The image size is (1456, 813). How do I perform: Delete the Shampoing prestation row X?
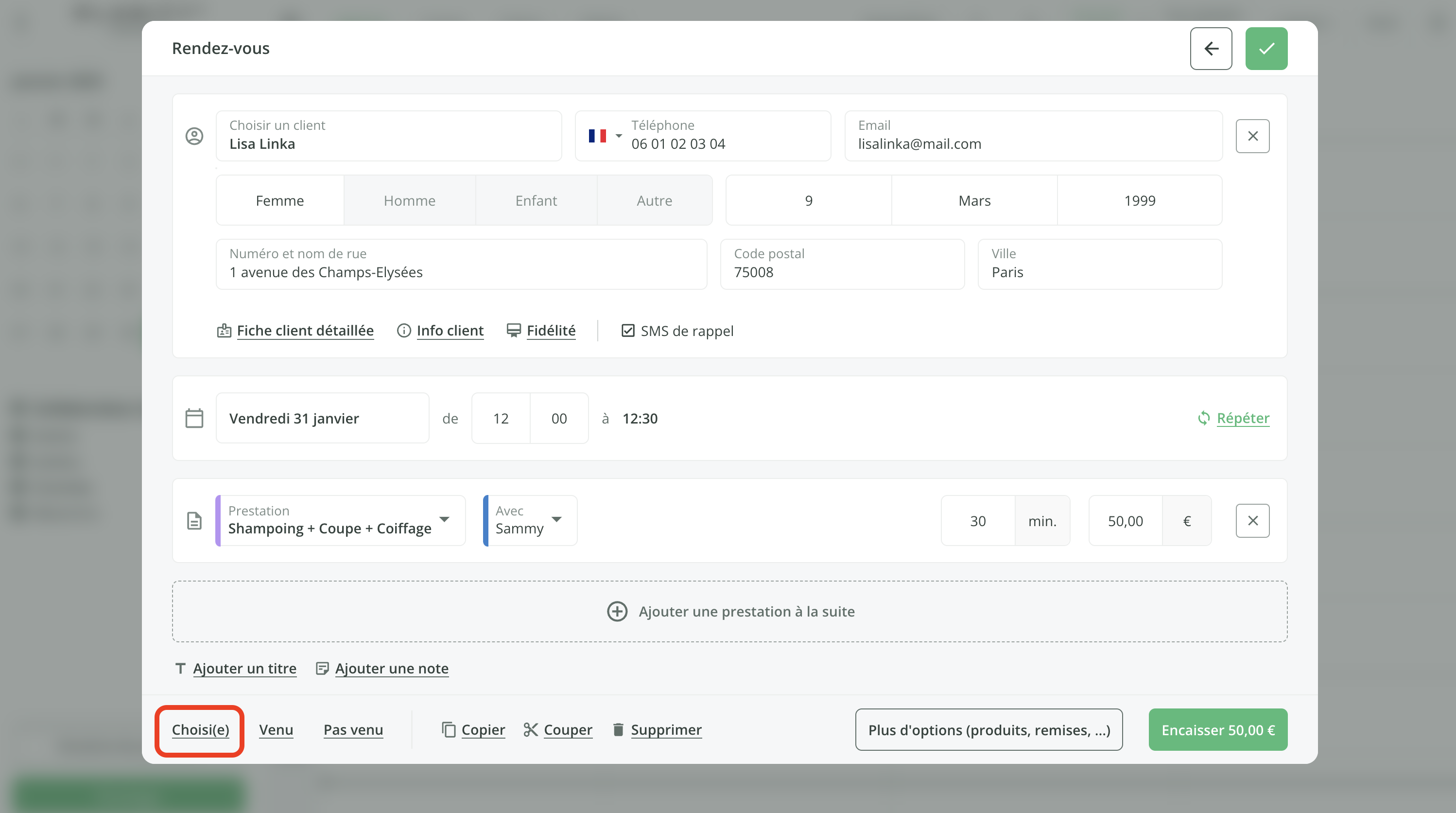coord(1252,521)
